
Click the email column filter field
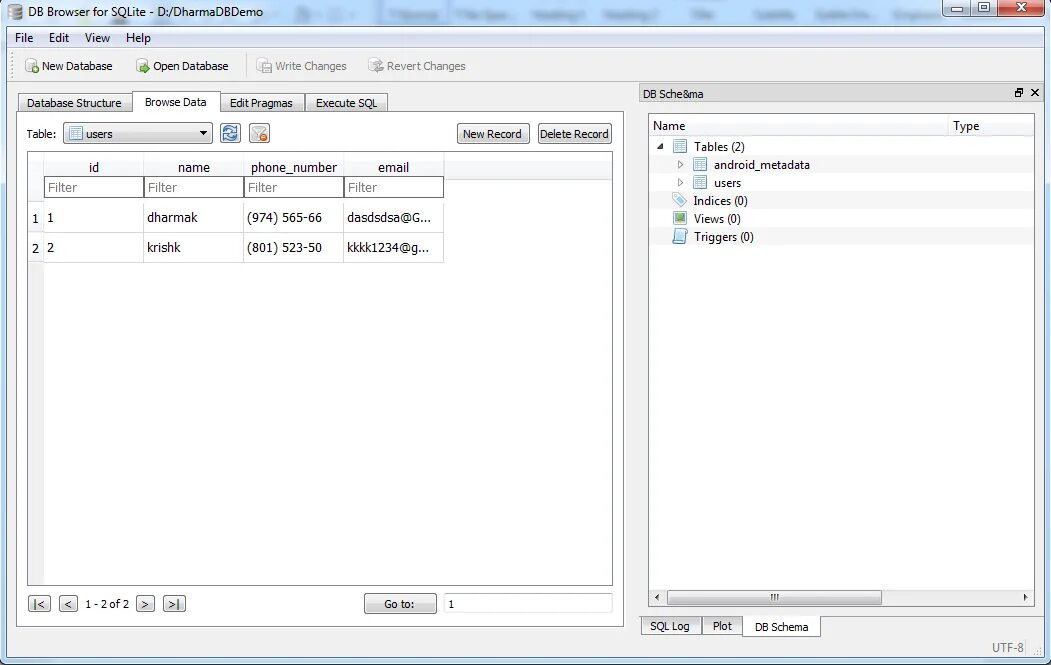tap(393, 187)
